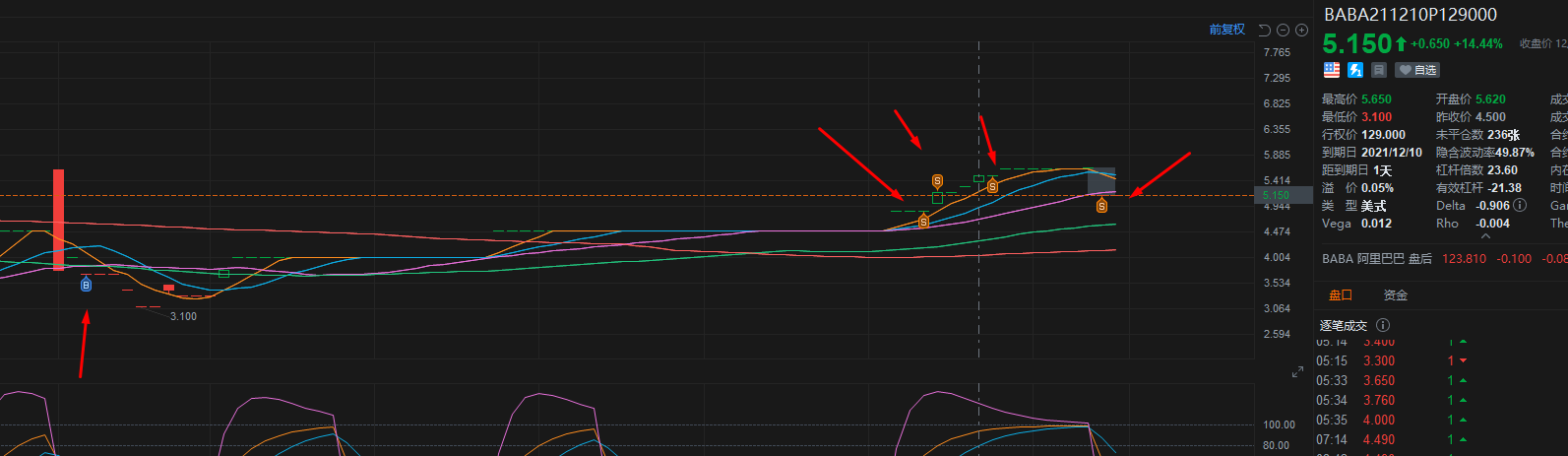Click the 到期日 2021/12/10 value

(1391, 153)
